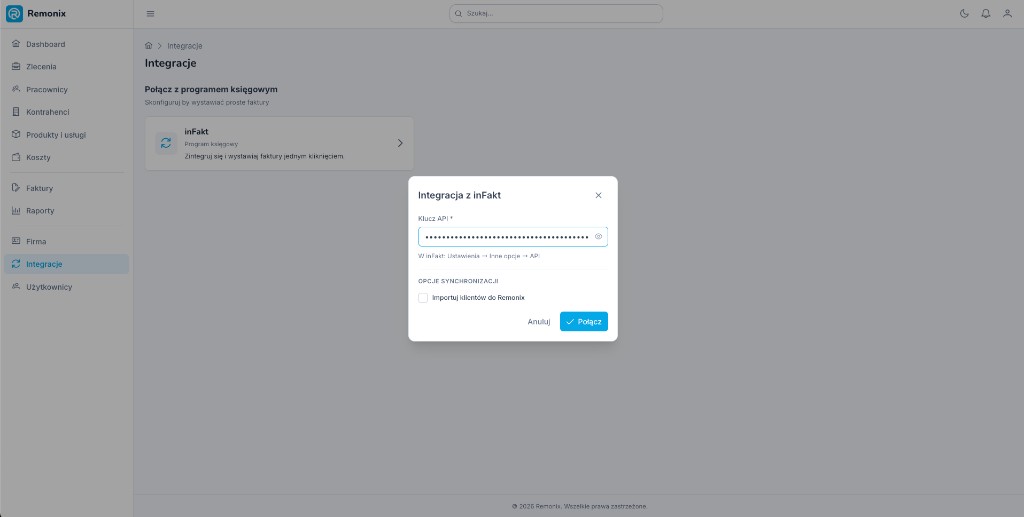Click the Użytkownicy users icon
The image size is (1024, 517).
coord(16,287)
